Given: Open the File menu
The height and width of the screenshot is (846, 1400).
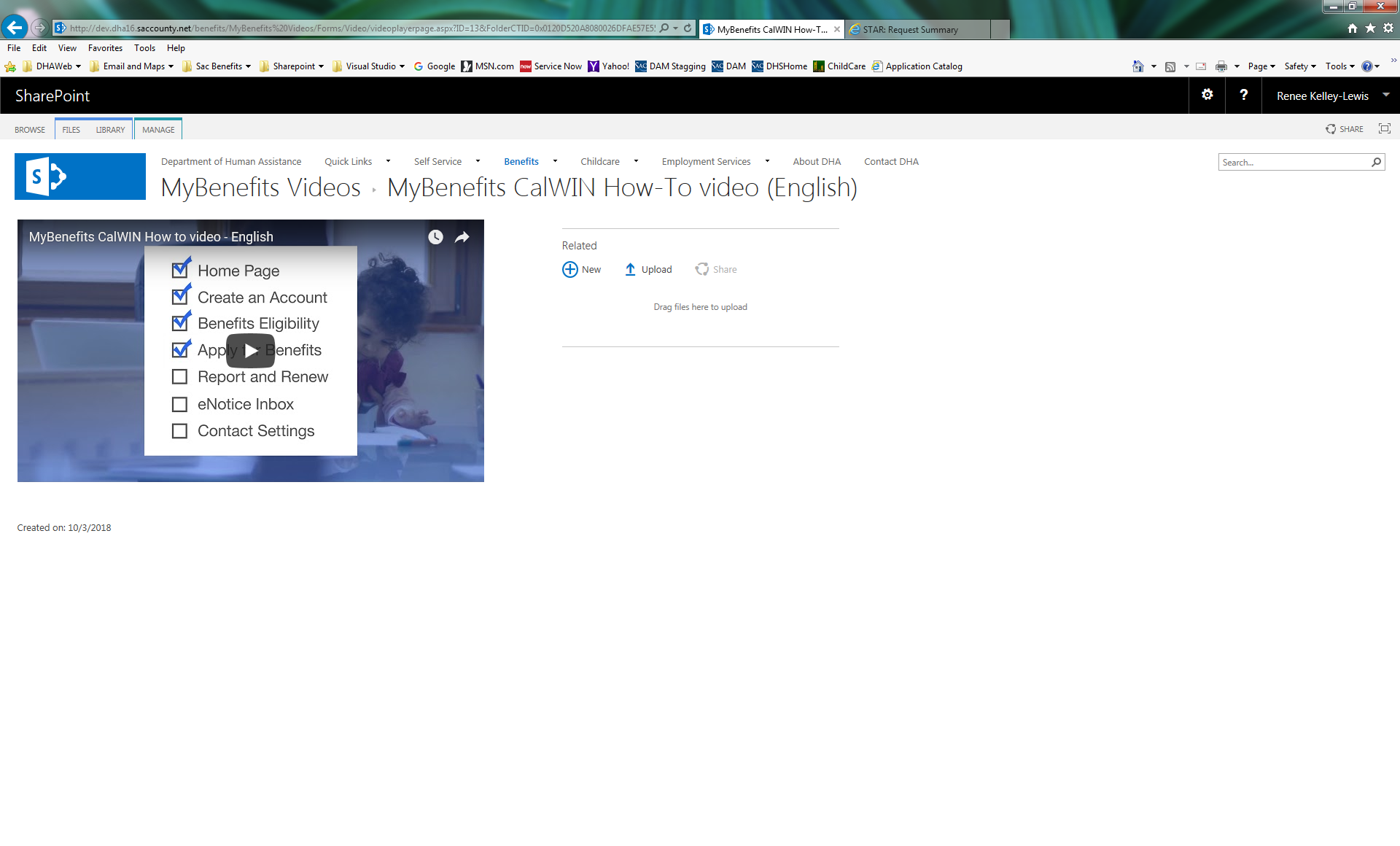Looking at the screenshot, I should click(x=14, y=48).
